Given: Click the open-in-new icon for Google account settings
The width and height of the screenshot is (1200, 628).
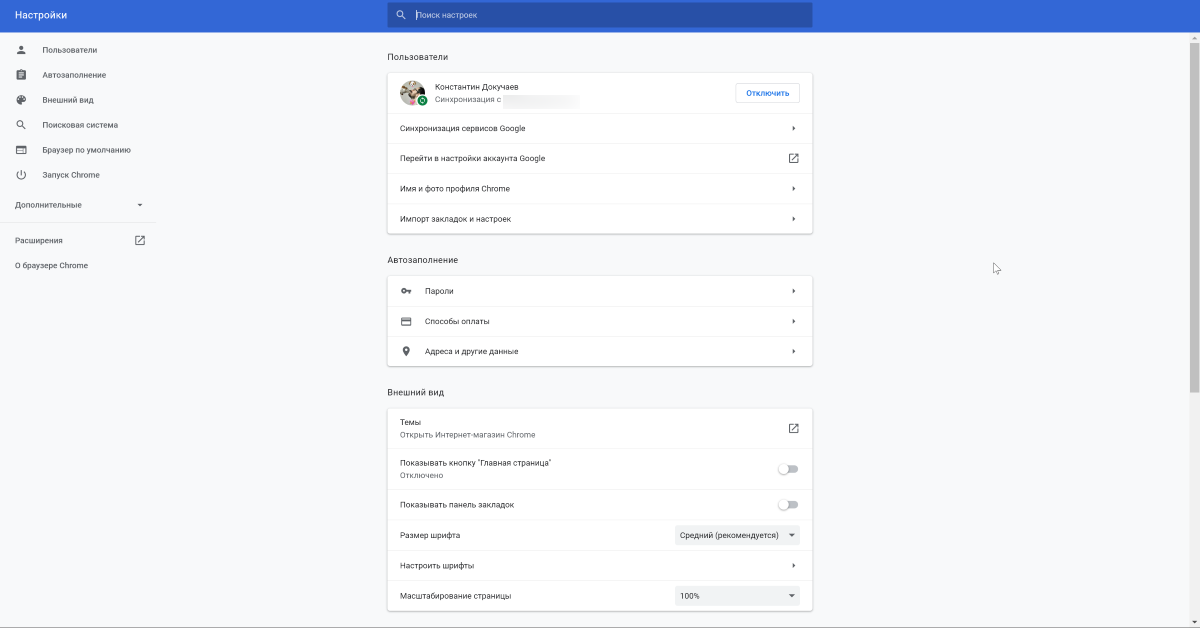Looking at the screenshot, I should [x=793, y=158].
